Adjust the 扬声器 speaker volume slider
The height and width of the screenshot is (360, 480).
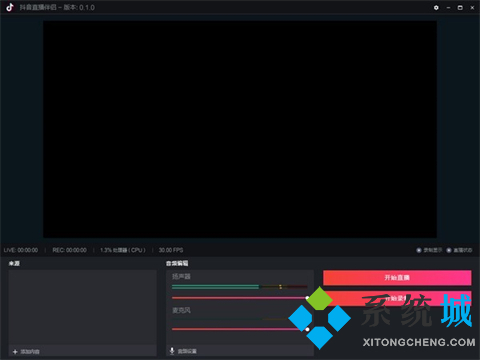click(x=240, y=298)
